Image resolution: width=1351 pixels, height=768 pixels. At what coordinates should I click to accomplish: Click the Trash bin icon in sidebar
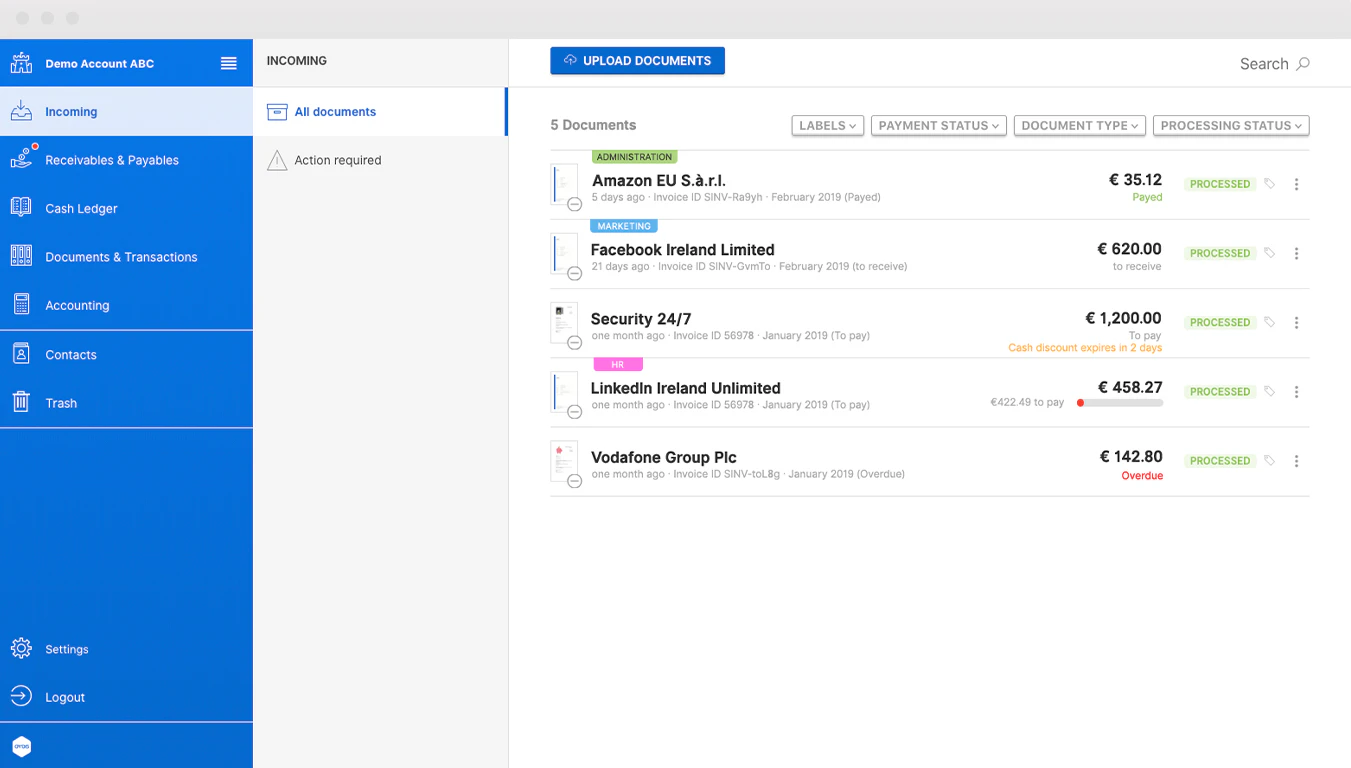(x=21, y=402)
